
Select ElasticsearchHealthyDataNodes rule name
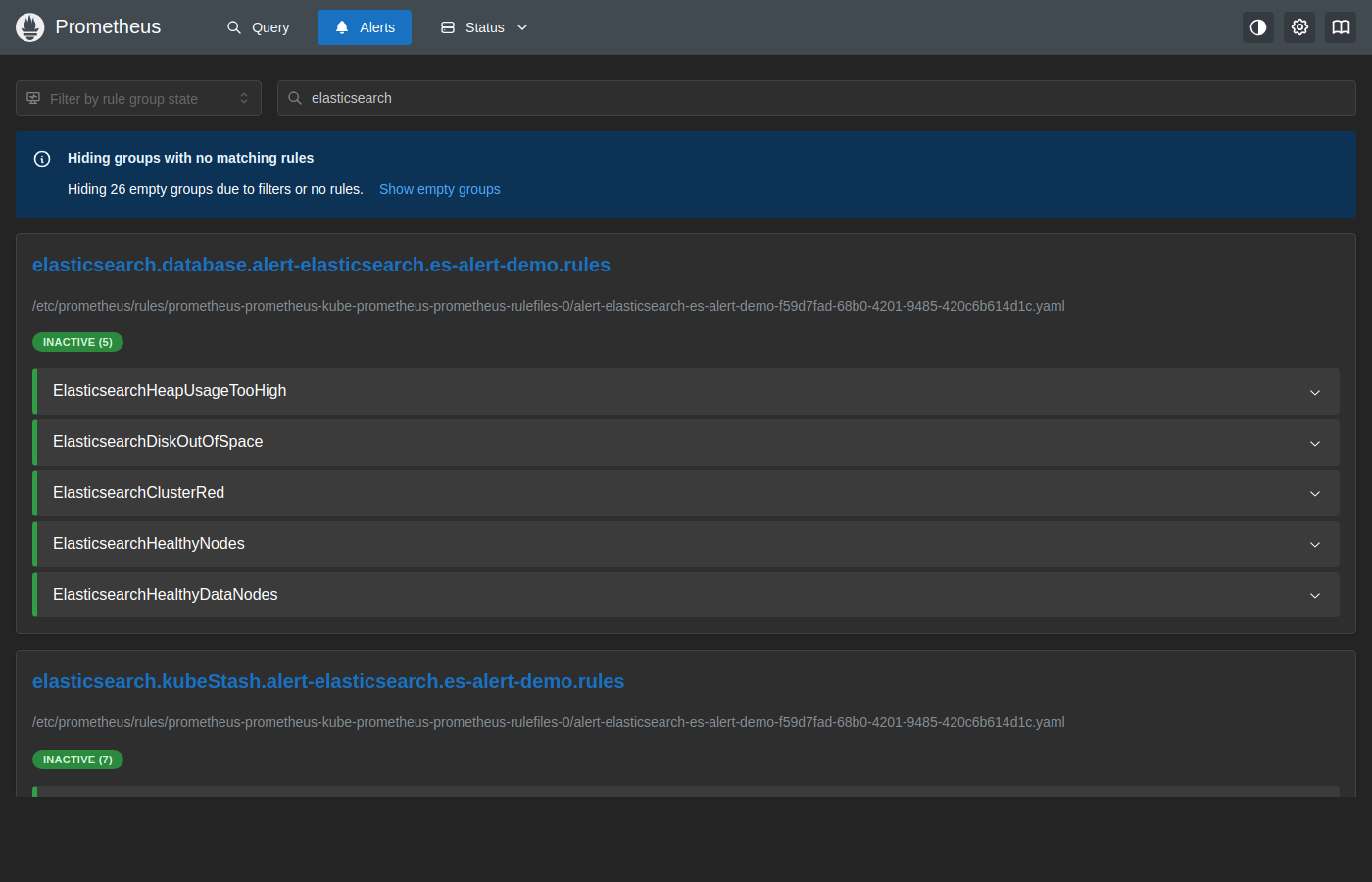166,595
